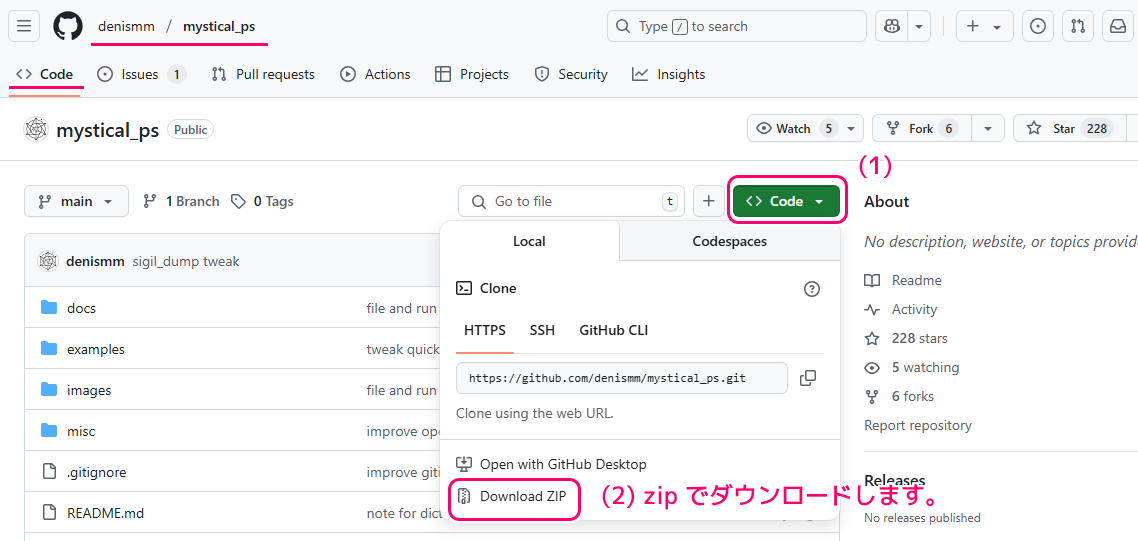Click the repository avatar next to mystical_ps title

pyautogui.click(x=36, y=129)
